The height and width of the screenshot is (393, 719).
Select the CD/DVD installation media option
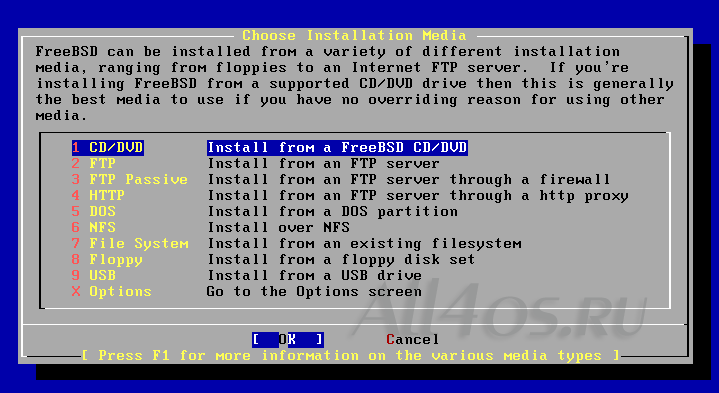pos(108,148)
